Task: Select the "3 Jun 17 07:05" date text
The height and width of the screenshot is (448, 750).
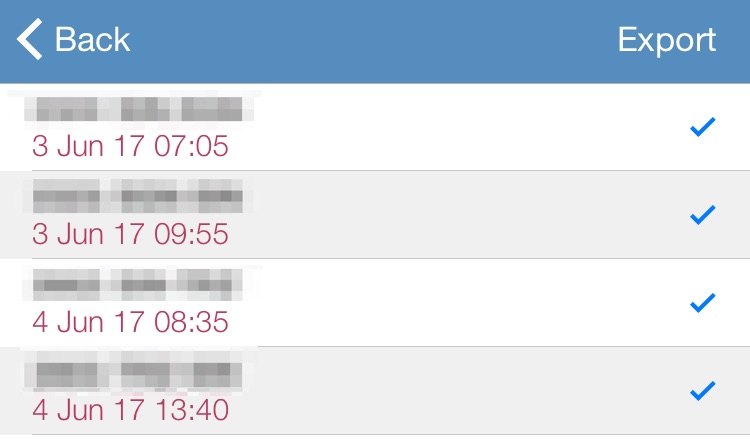Action: pos(130,147)
